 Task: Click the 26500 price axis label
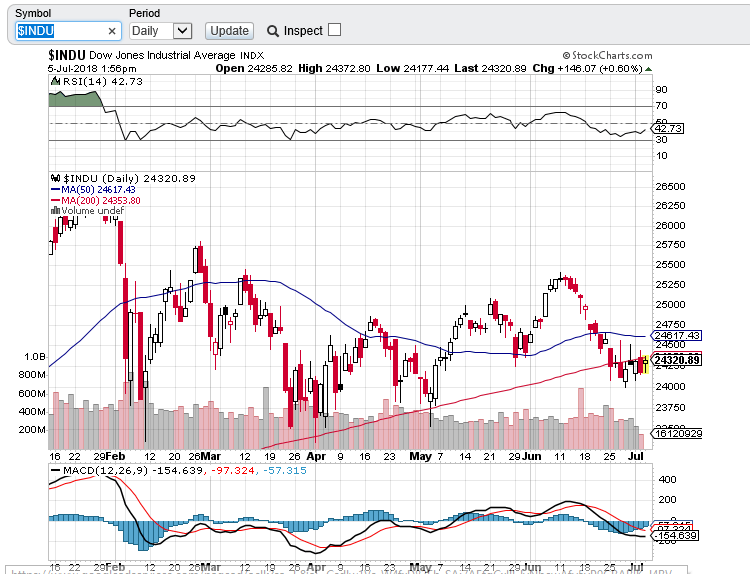tap(670, 187)
